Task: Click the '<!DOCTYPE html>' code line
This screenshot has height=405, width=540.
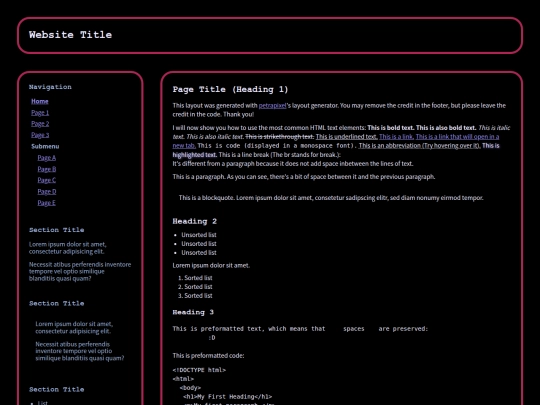Action: 199,370
